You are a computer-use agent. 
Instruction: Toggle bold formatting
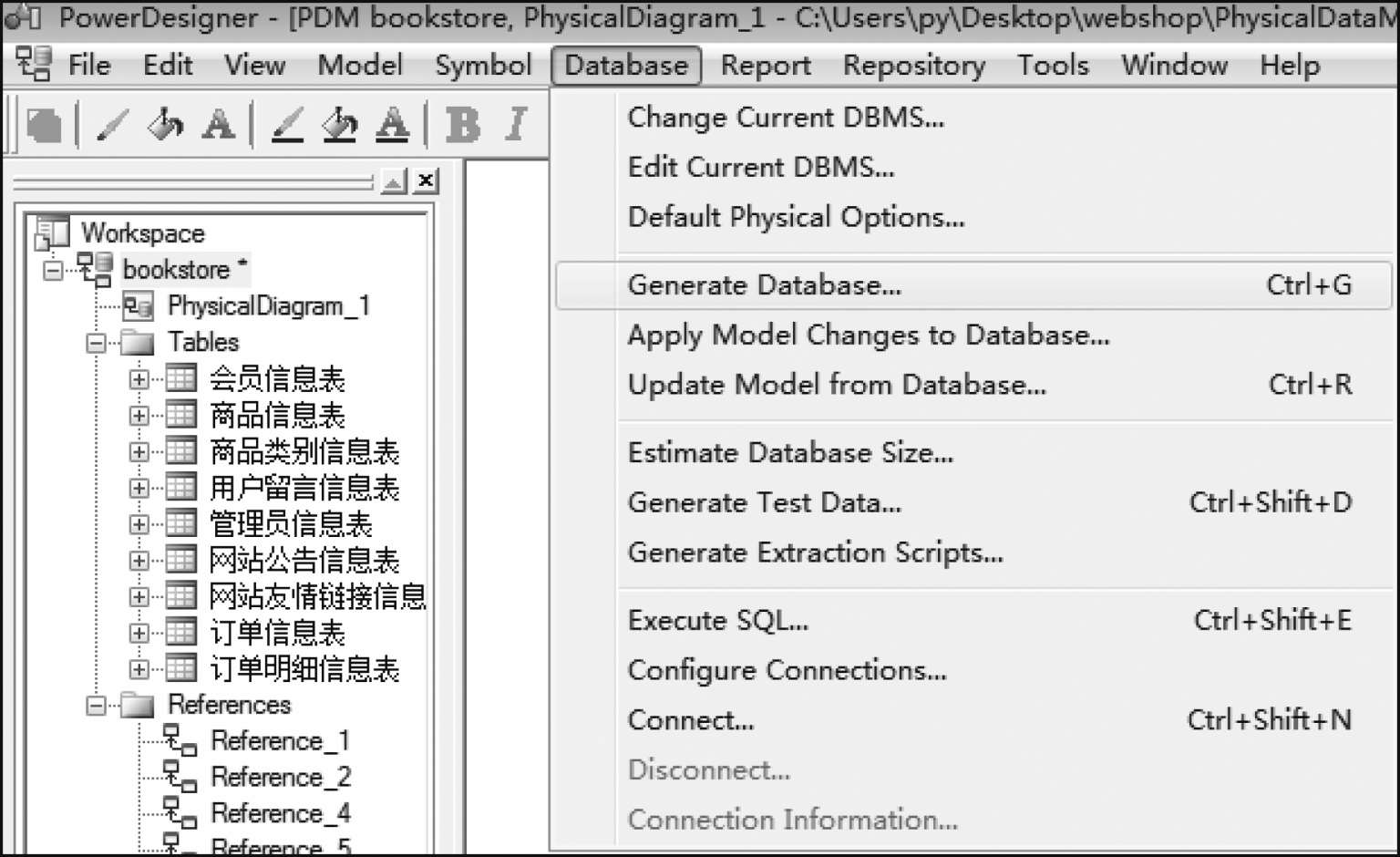click(x=463, y=124)
